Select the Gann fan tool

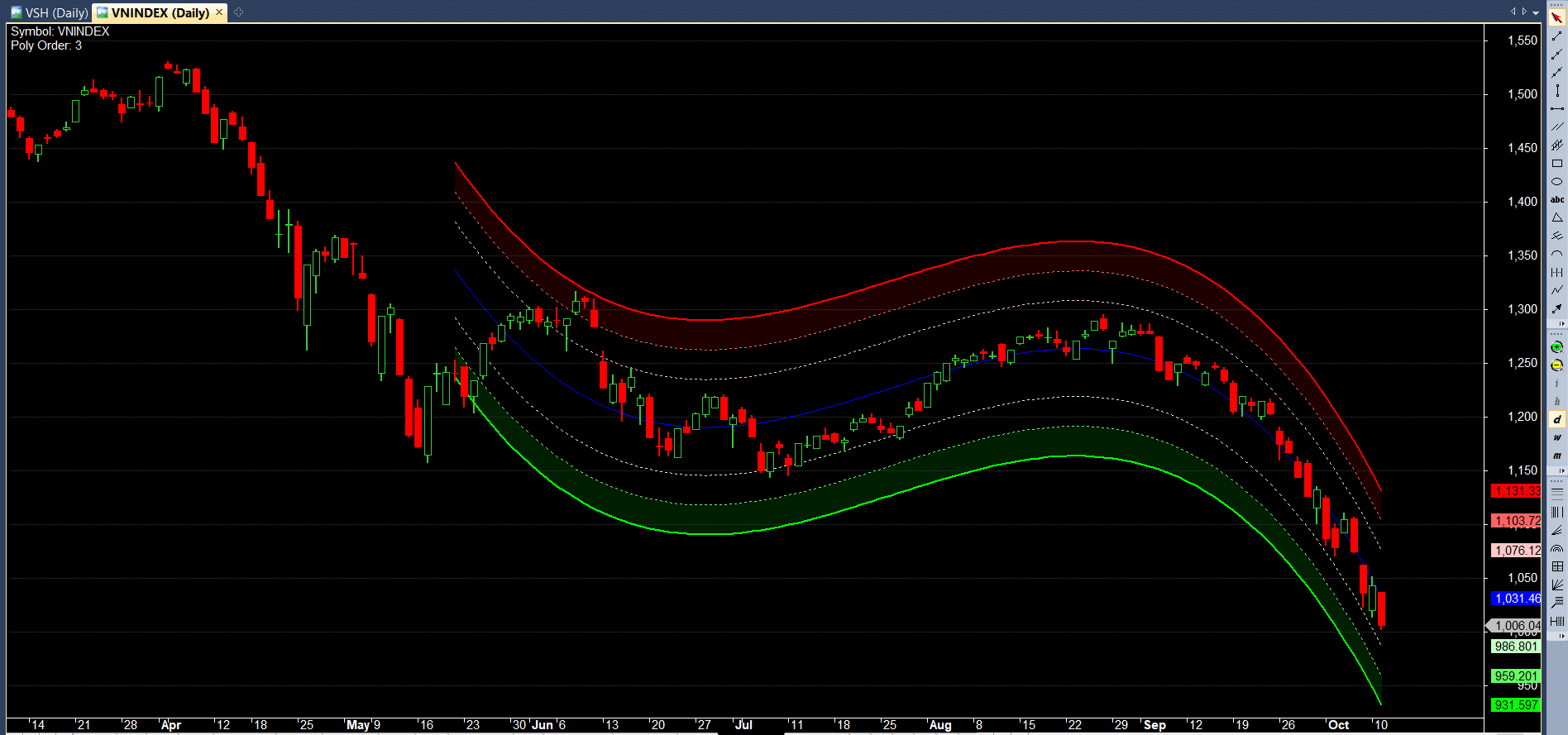(1556, 585)
